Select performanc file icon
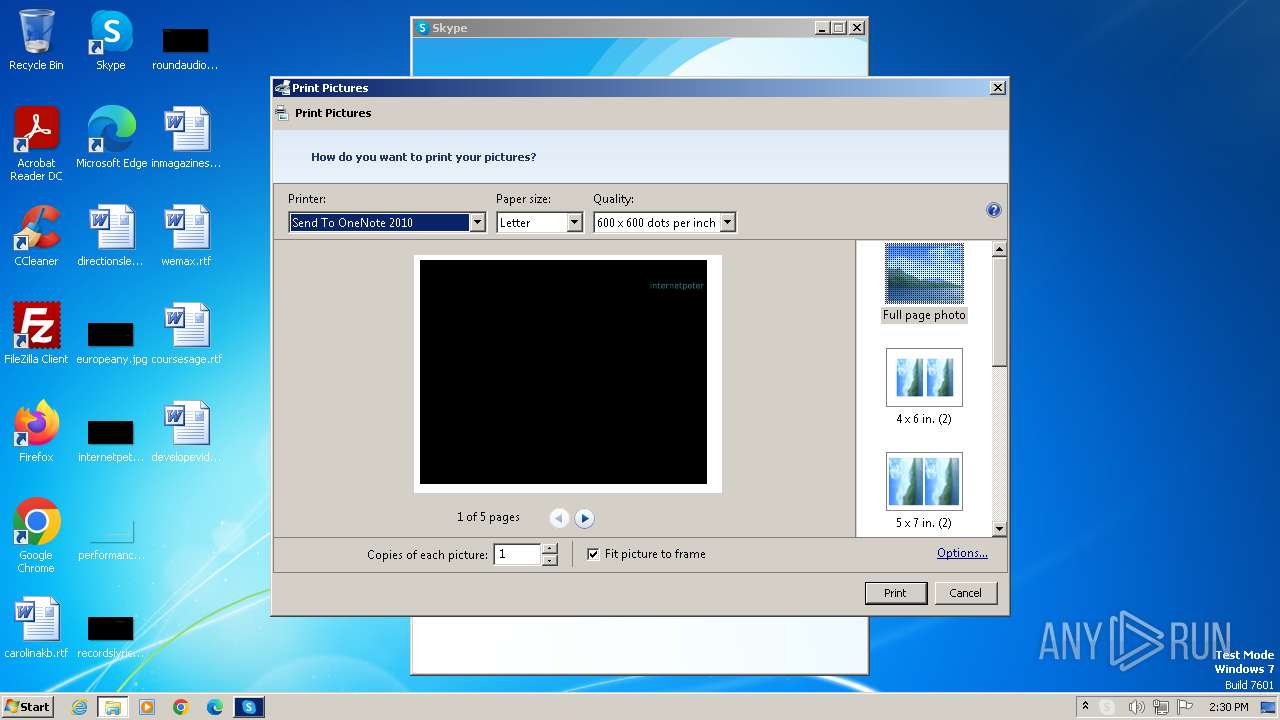The image size is (1280, 720). click(111, 540)
